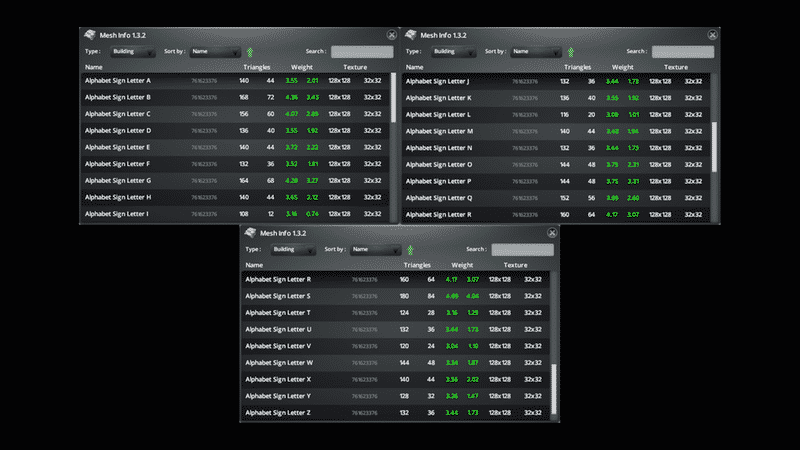Viewport: 800px width, 450px height.
Task: Toggle sort order arrow in window listing Letter Z
Action: point(410,249)
